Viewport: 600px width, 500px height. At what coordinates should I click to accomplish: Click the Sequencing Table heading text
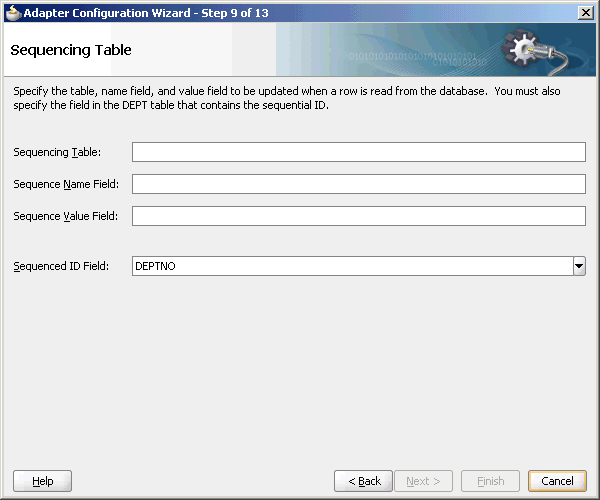[x=71, y=50]
